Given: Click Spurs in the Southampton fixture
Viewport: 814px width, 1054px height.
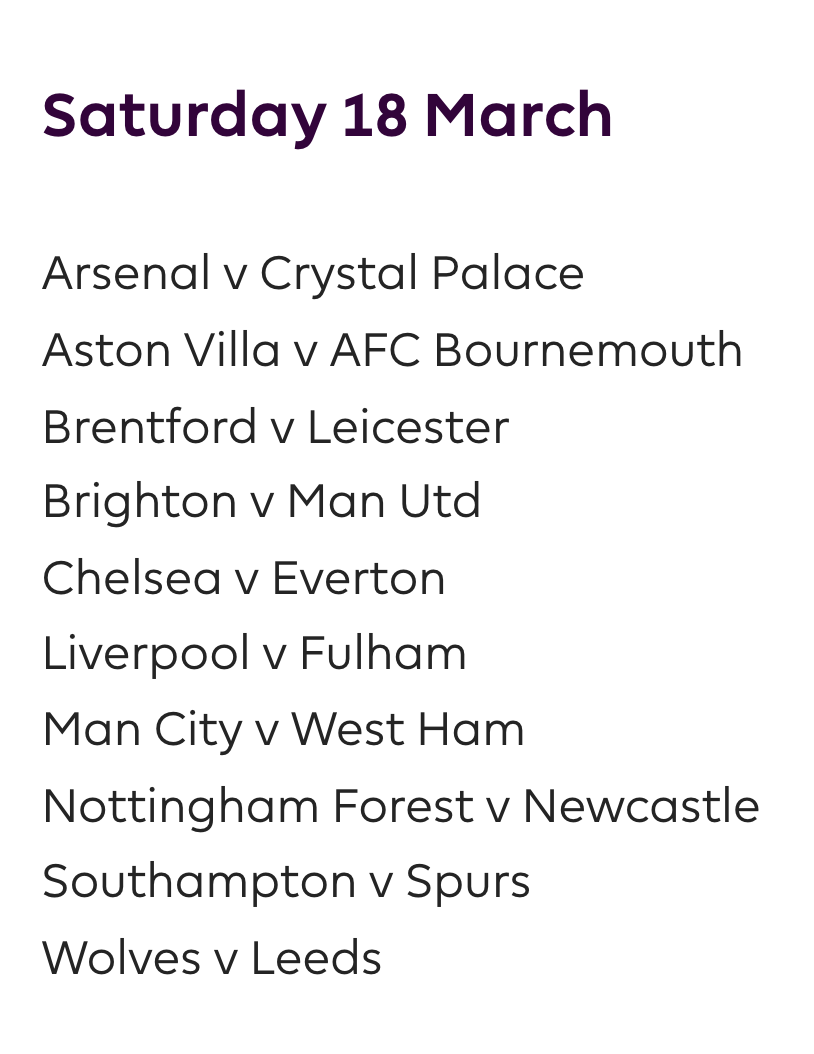Looking at the screenshot, I should (x=468, y=882).
